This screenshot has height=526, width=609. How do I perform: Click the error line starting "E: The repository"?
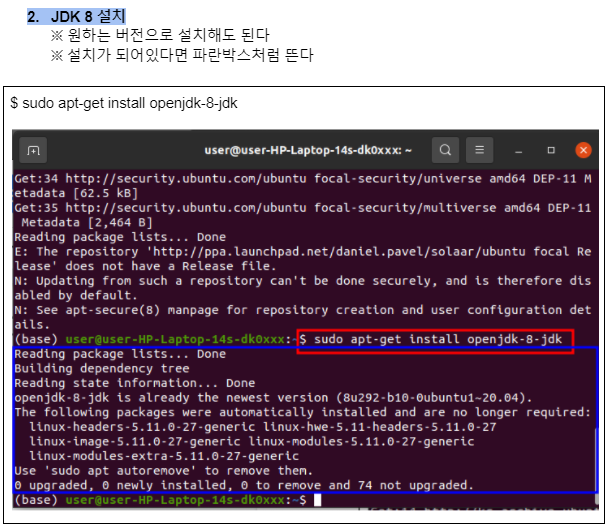pyautogui.click(x=303, y=252)
